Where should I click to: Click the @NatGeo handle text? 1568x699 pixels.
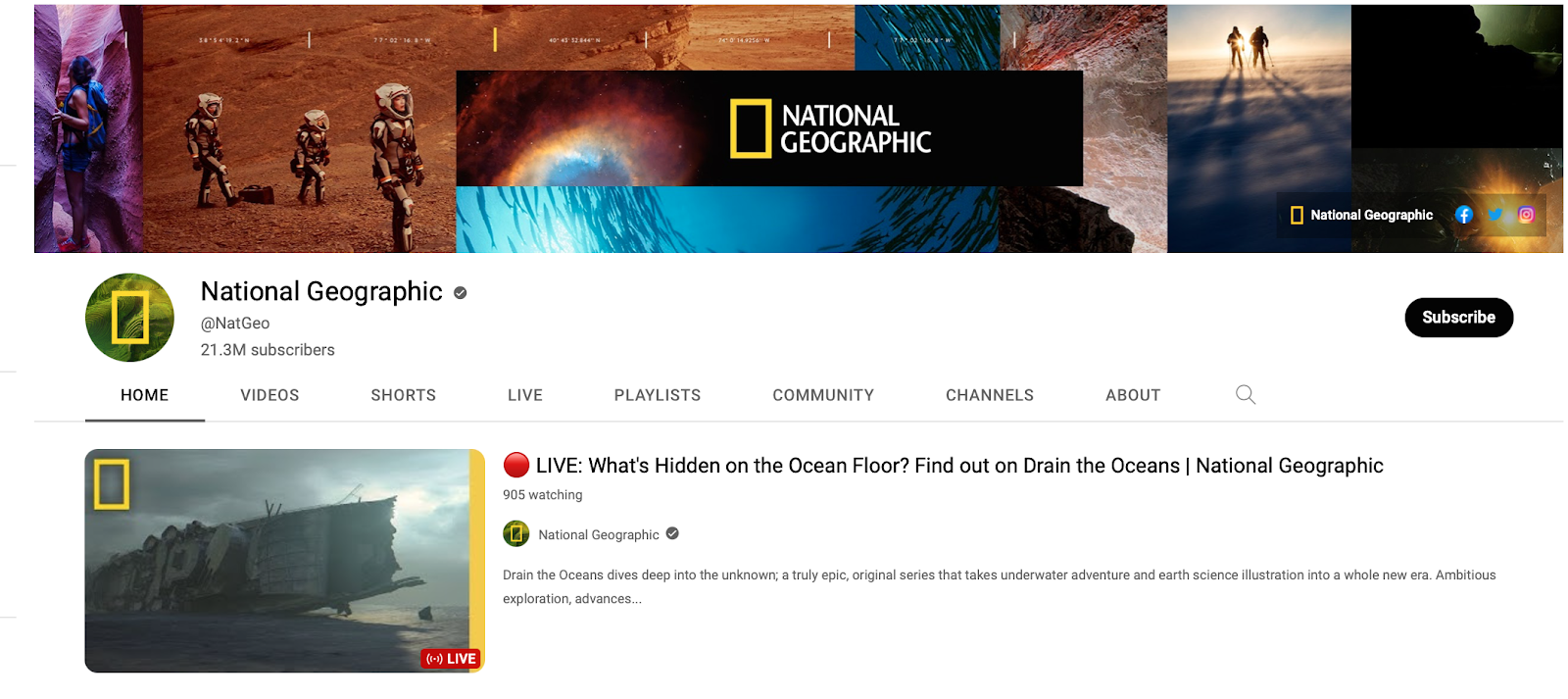(x=235, y=323)
